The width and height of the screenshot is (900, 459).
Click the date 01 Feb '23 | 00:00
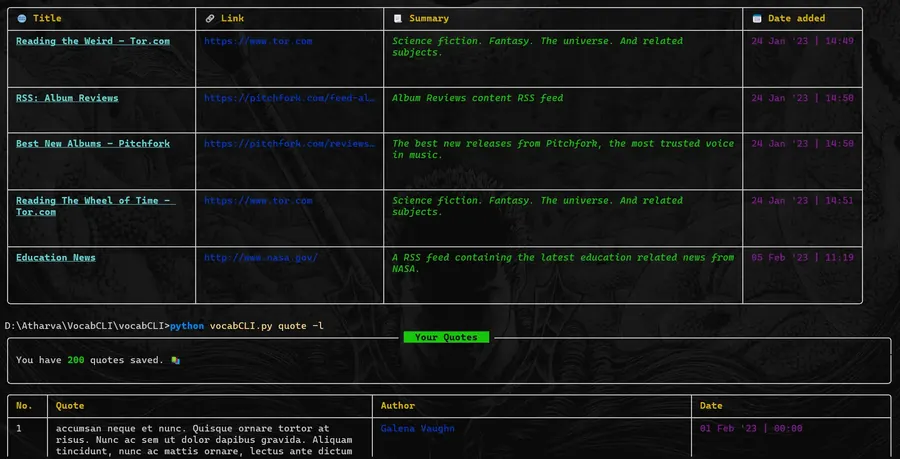coord(751,429)
